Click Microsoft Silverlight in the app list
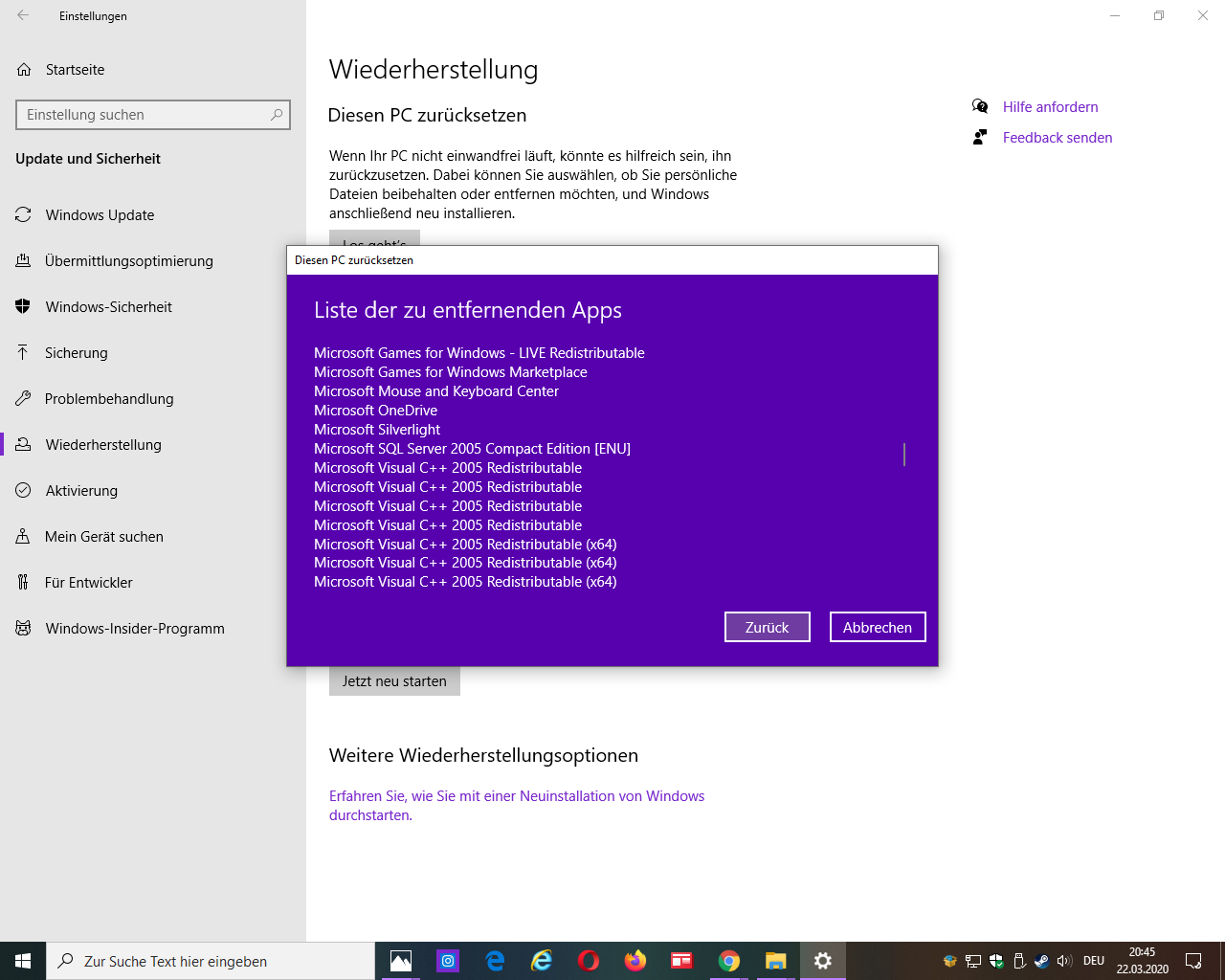The width and height of the screenshot is (1225, 980). tap(377, 430)
